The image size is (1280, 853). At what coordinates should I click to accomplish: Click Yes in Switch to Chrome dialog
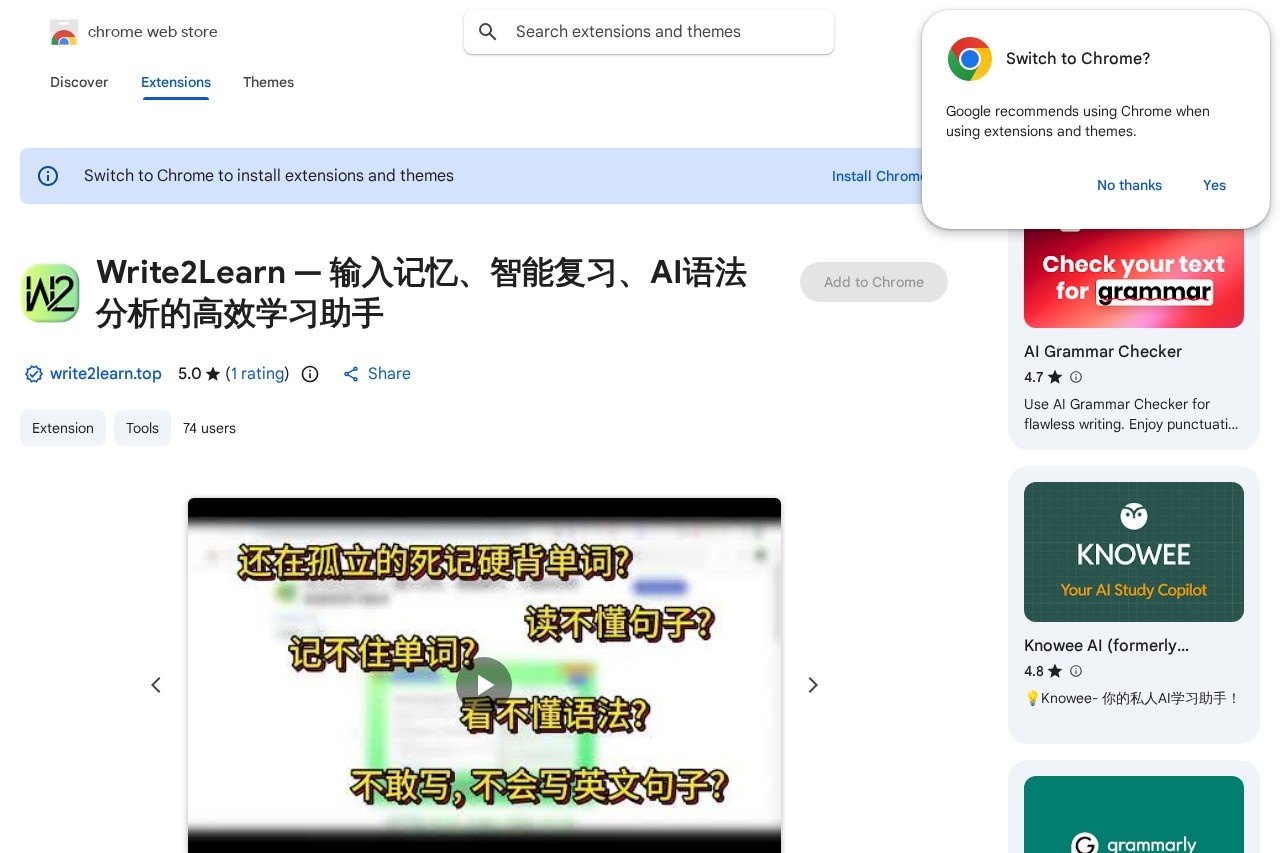[x=1214, y=185]
